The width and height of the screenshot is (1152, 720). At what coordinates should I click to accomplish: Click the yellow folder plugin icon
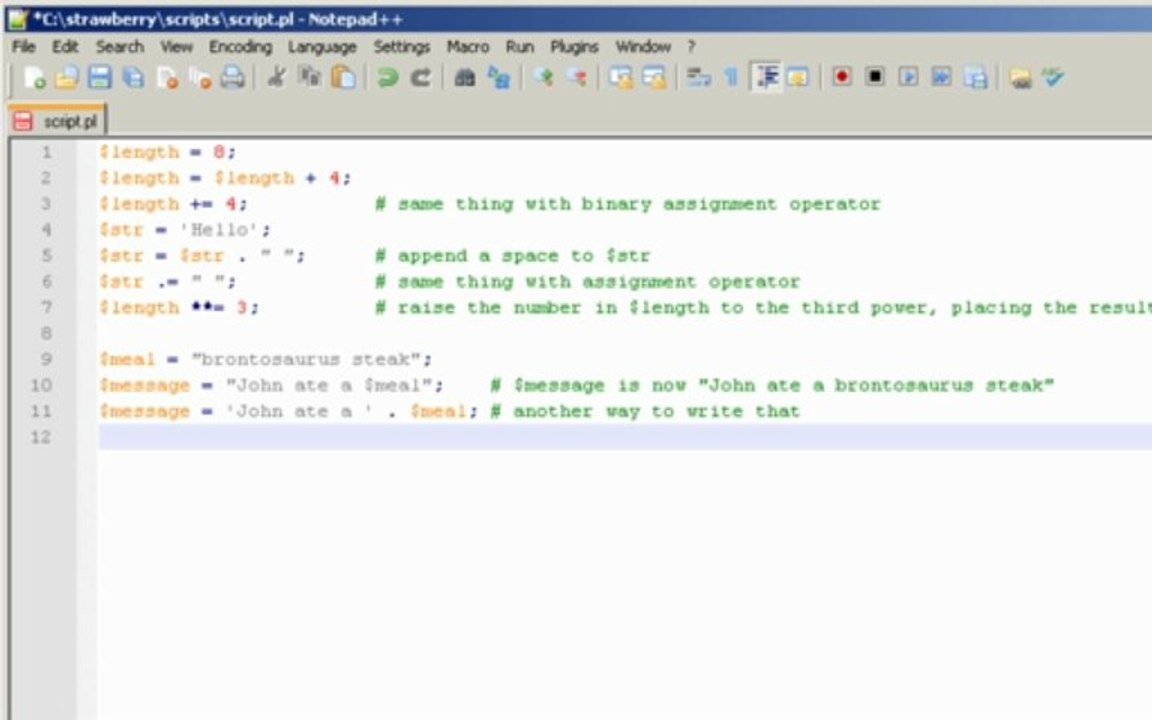coord(1020,77)
